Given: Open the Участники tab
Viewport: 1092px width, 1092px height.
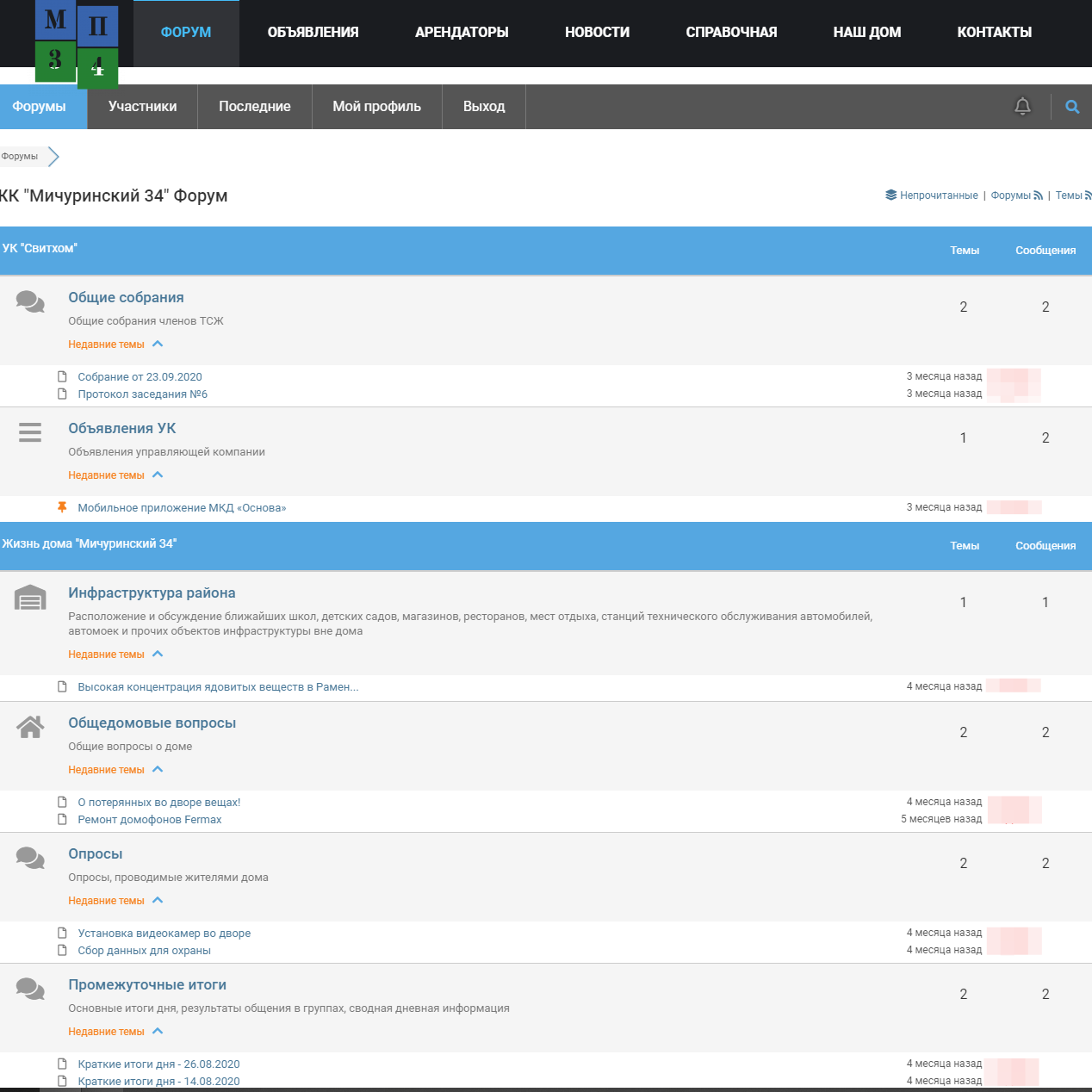Looking at the screenshot, I should 142,107.
